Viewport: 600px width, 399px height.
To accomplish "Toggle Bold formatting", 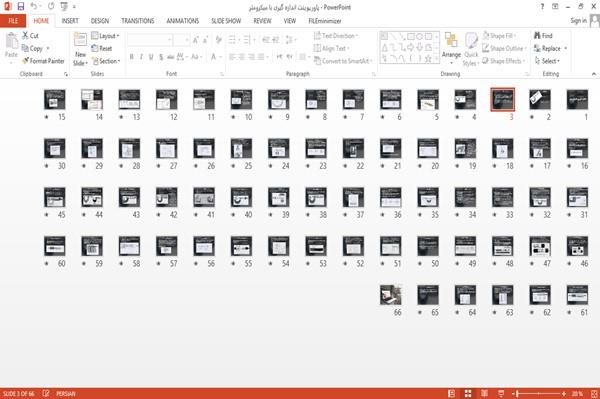I will pos(131,57).
